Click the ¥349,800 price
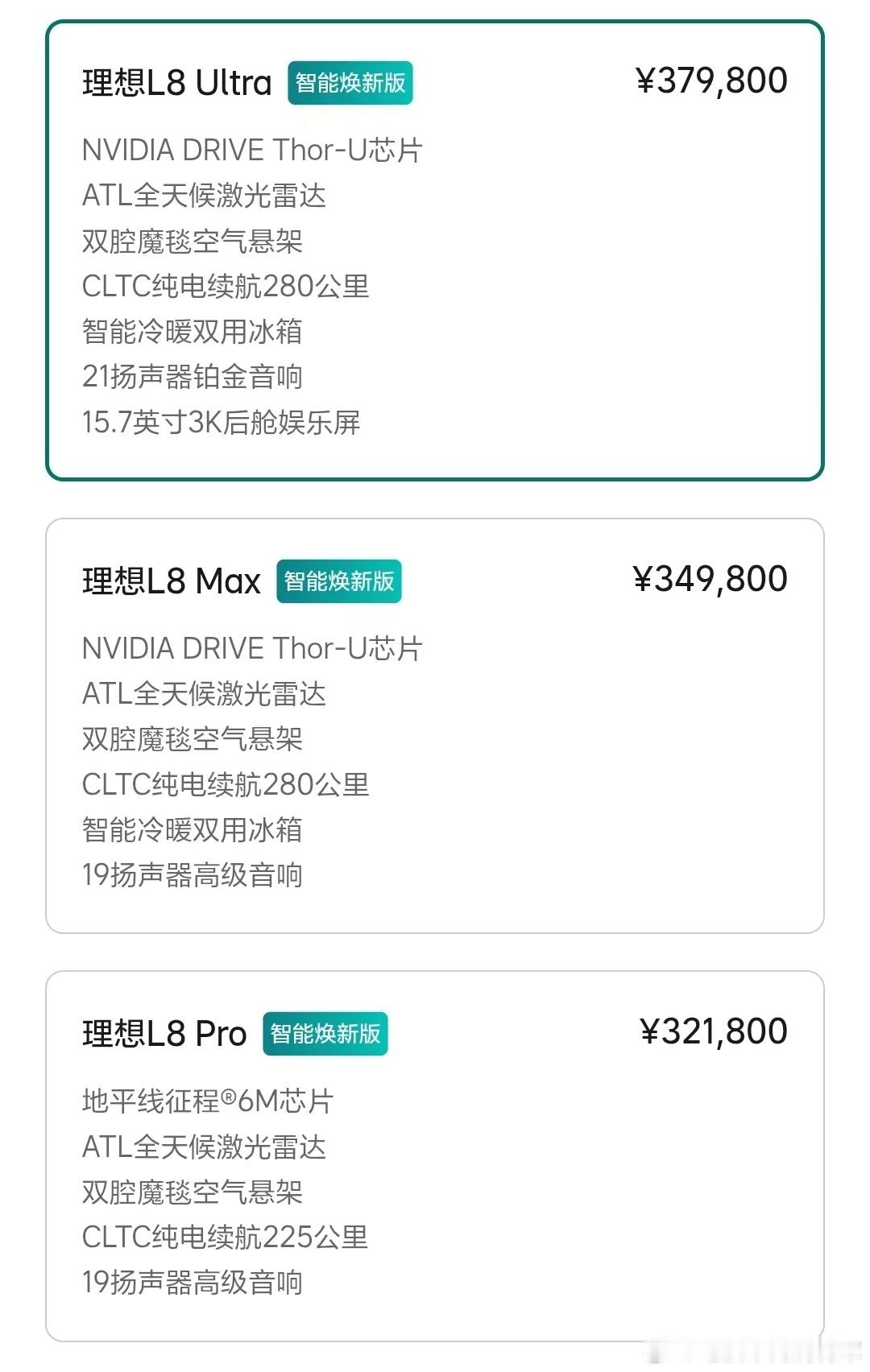The width and height of the screenshot is (870, 1372). pyautogui.click(x=710, y=580)
